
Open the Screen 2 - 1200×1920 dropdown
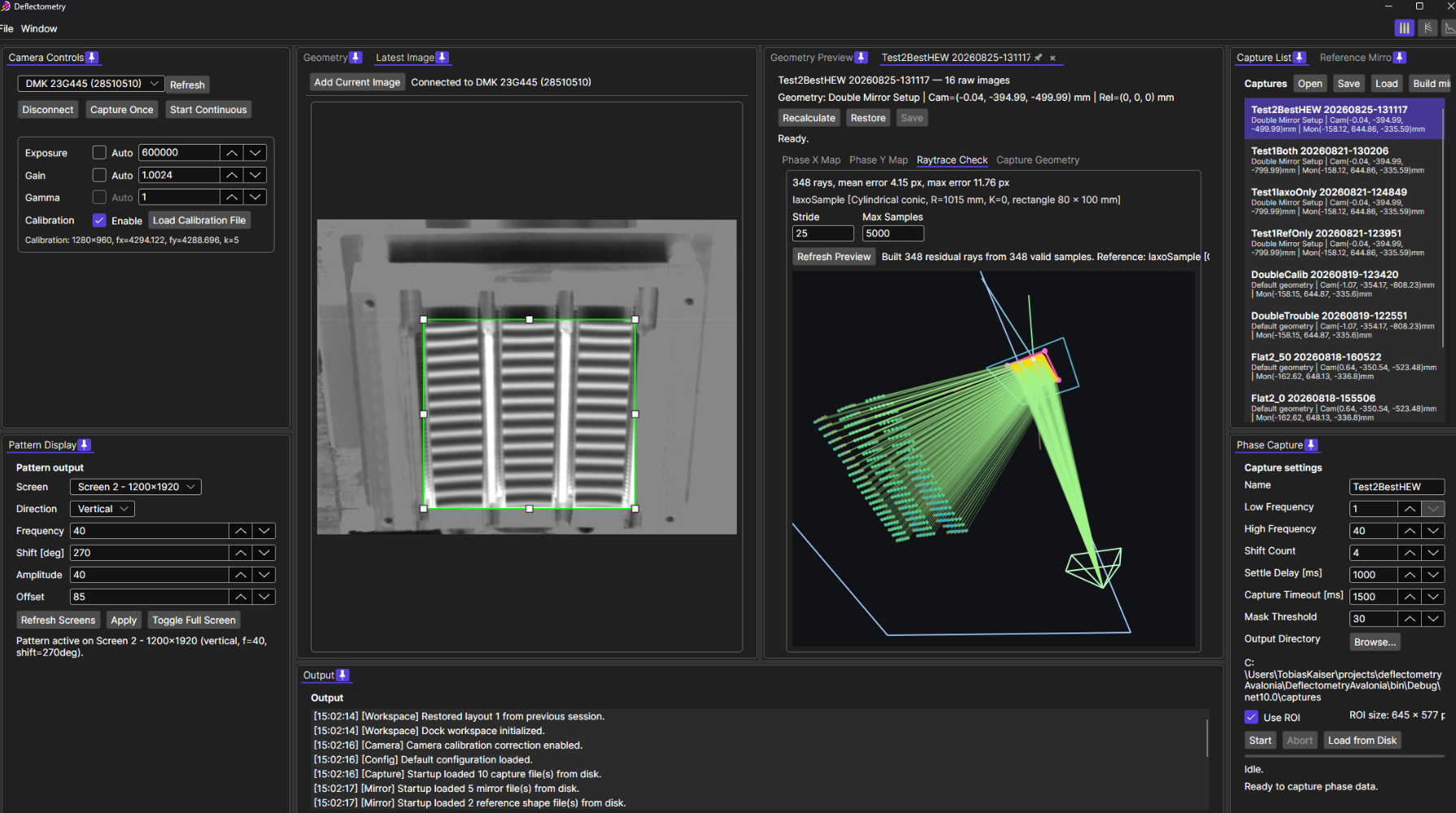[x=136, y=487]
